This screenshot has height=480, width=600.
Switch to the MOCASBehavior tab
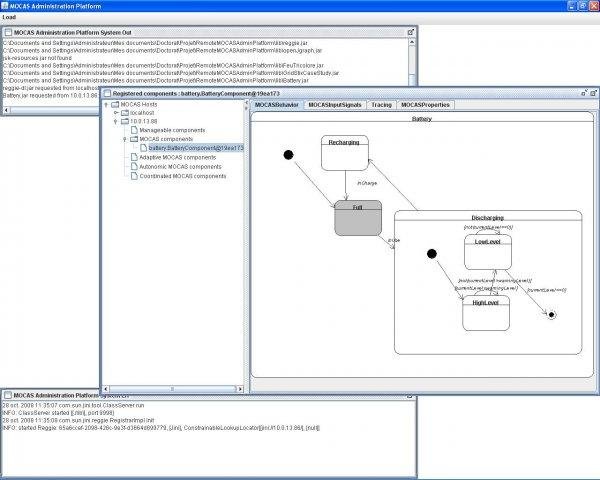pyautogui.click(x=277, y=105)
